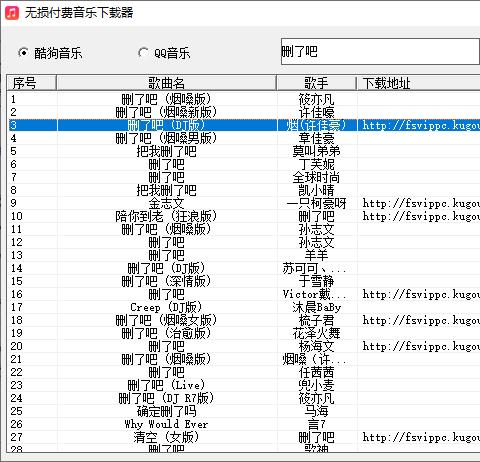This screenshot has height=462, width=480.
Task: Select row number 12
Action: (x=16, y=242)
